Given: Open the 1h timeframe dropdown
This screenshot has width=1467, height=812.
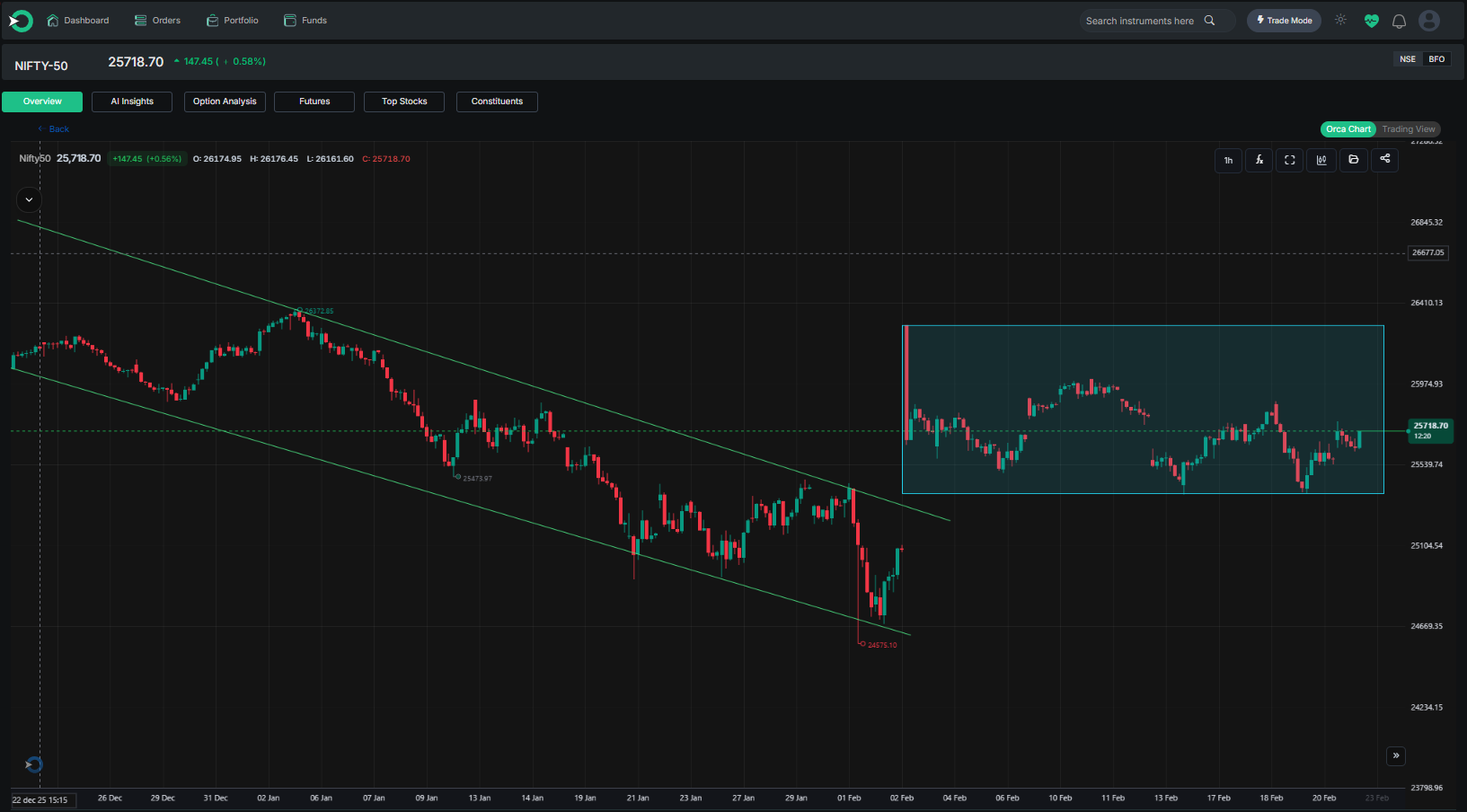Looking at the screenshot, I should (x=1228, y=160).
